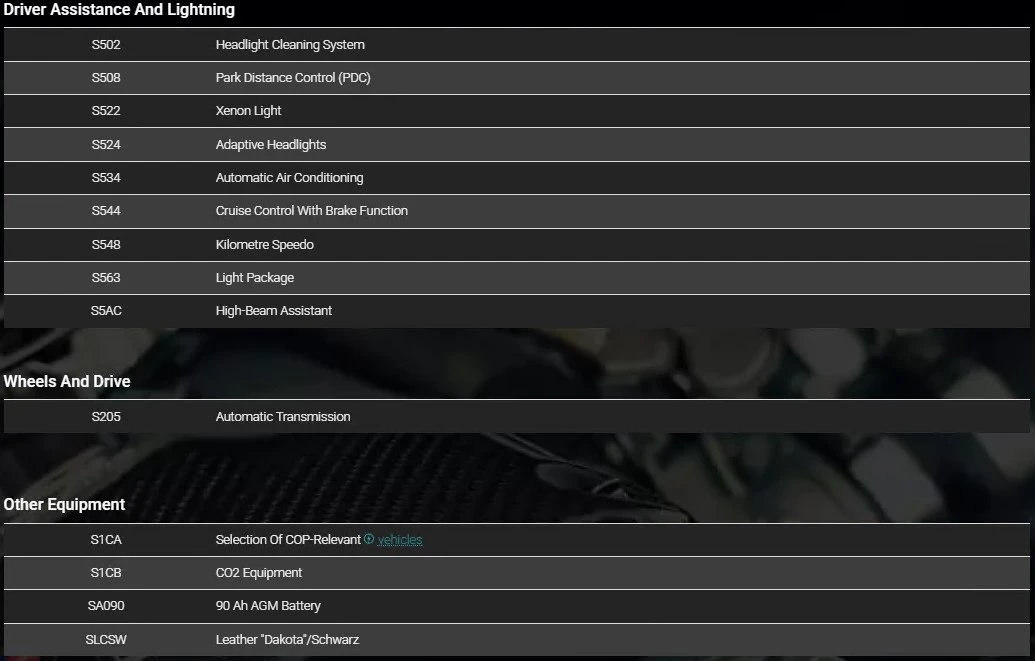Click the Automatic Transmission entry
Image resolution: width=1035 pixels, height=661 pixels.
click(283, 417)
